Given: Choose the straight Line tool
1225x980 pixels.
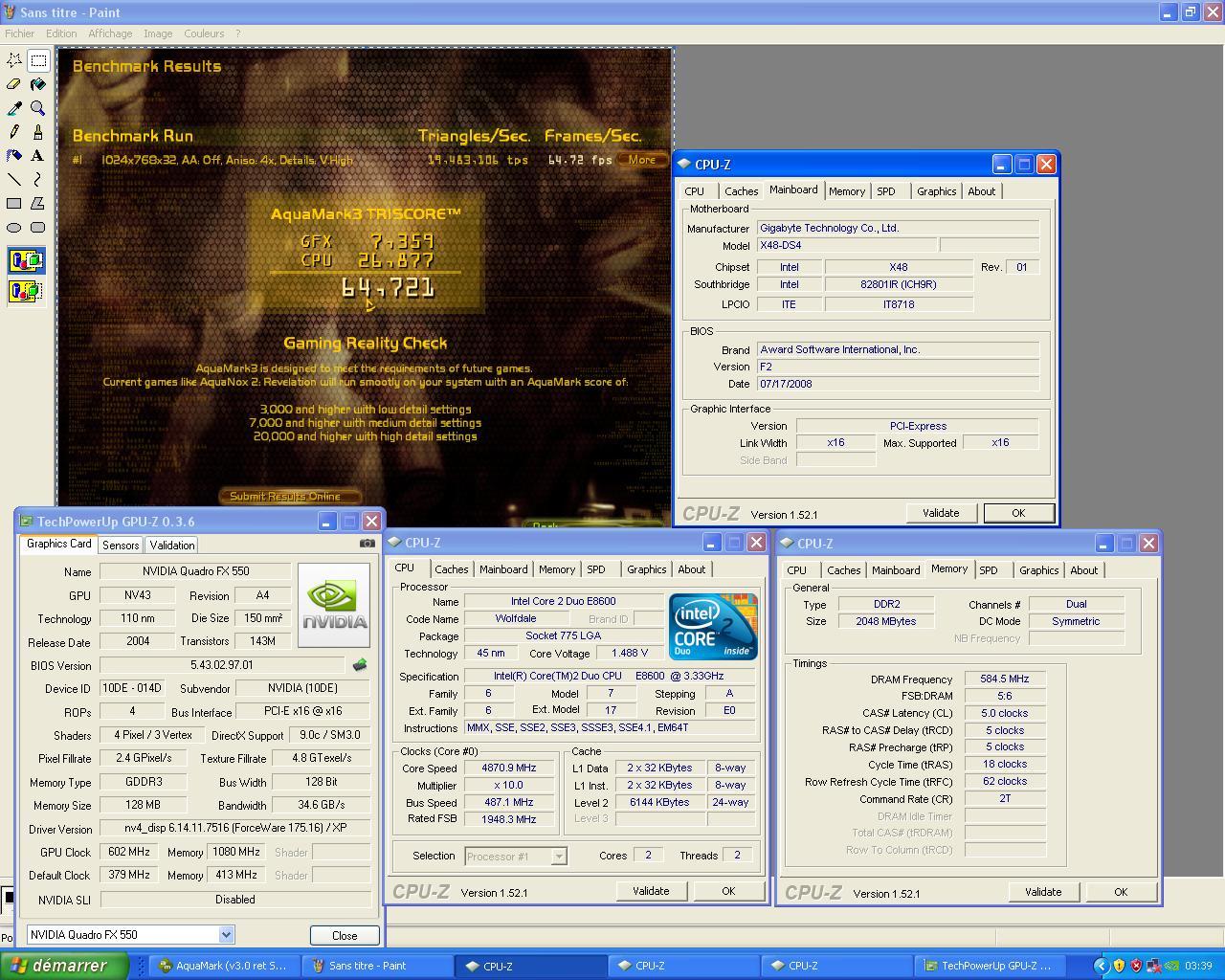Looking at the screenshot, I should point(14,179).
